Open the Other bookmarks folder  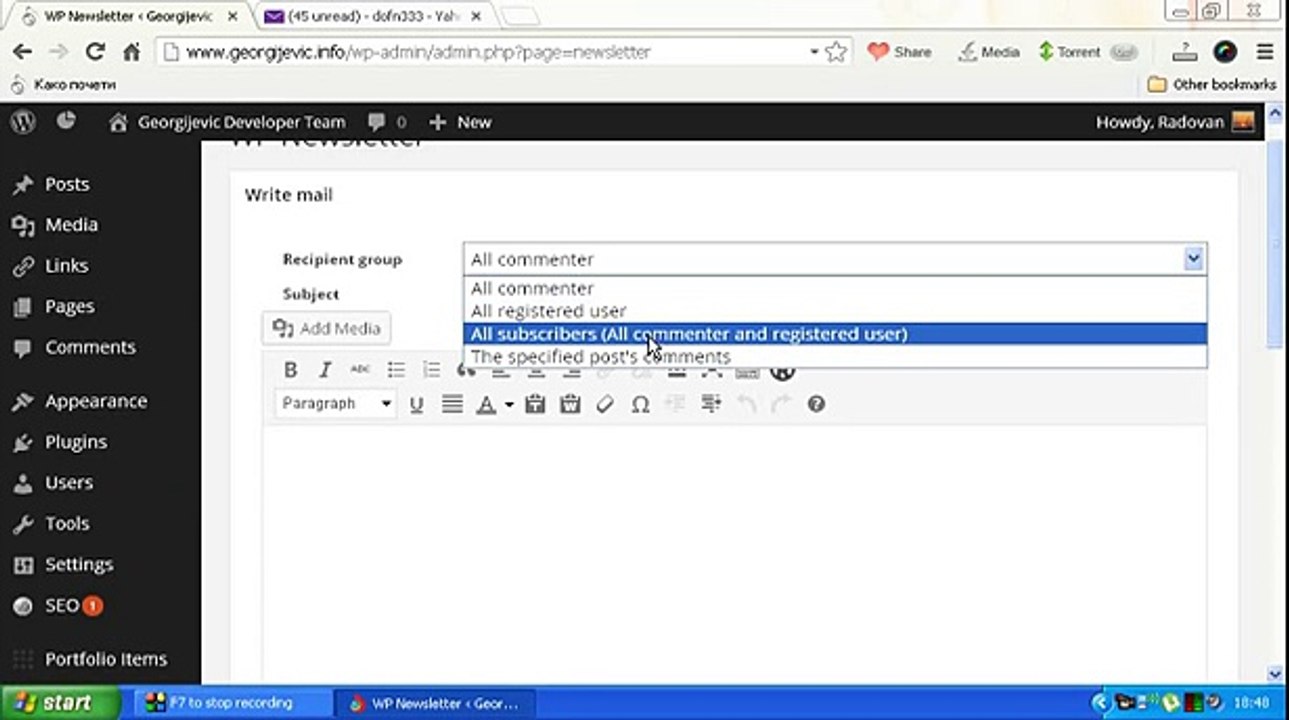point(1211,84)
